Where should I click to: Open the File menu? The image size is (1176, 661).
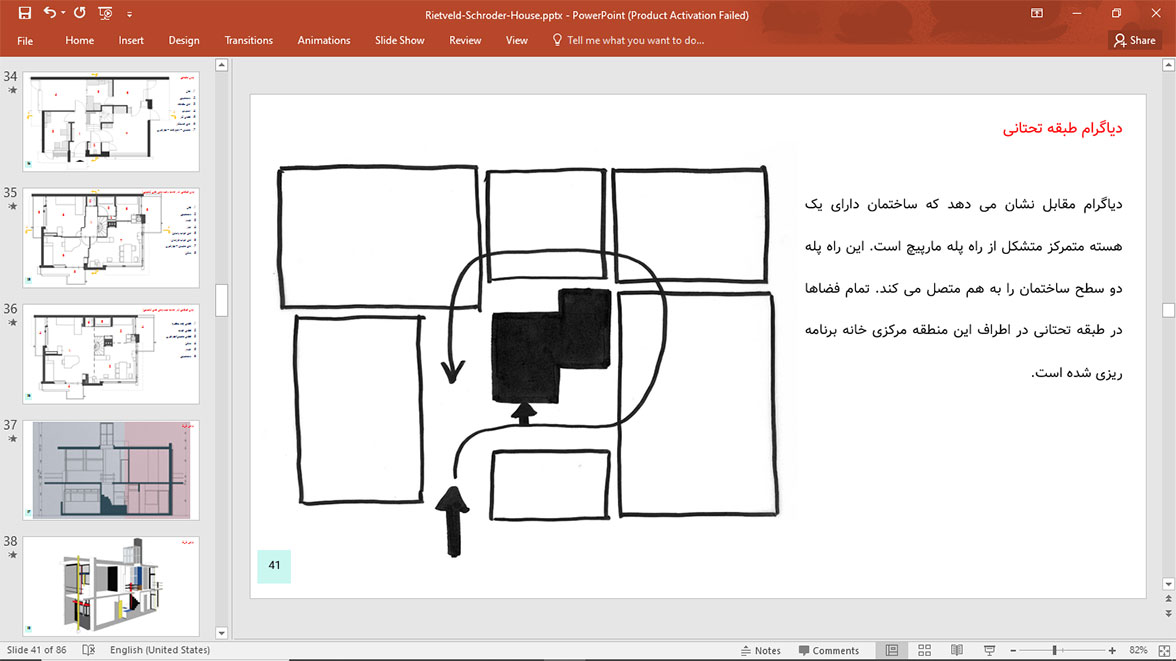[25, 41]
